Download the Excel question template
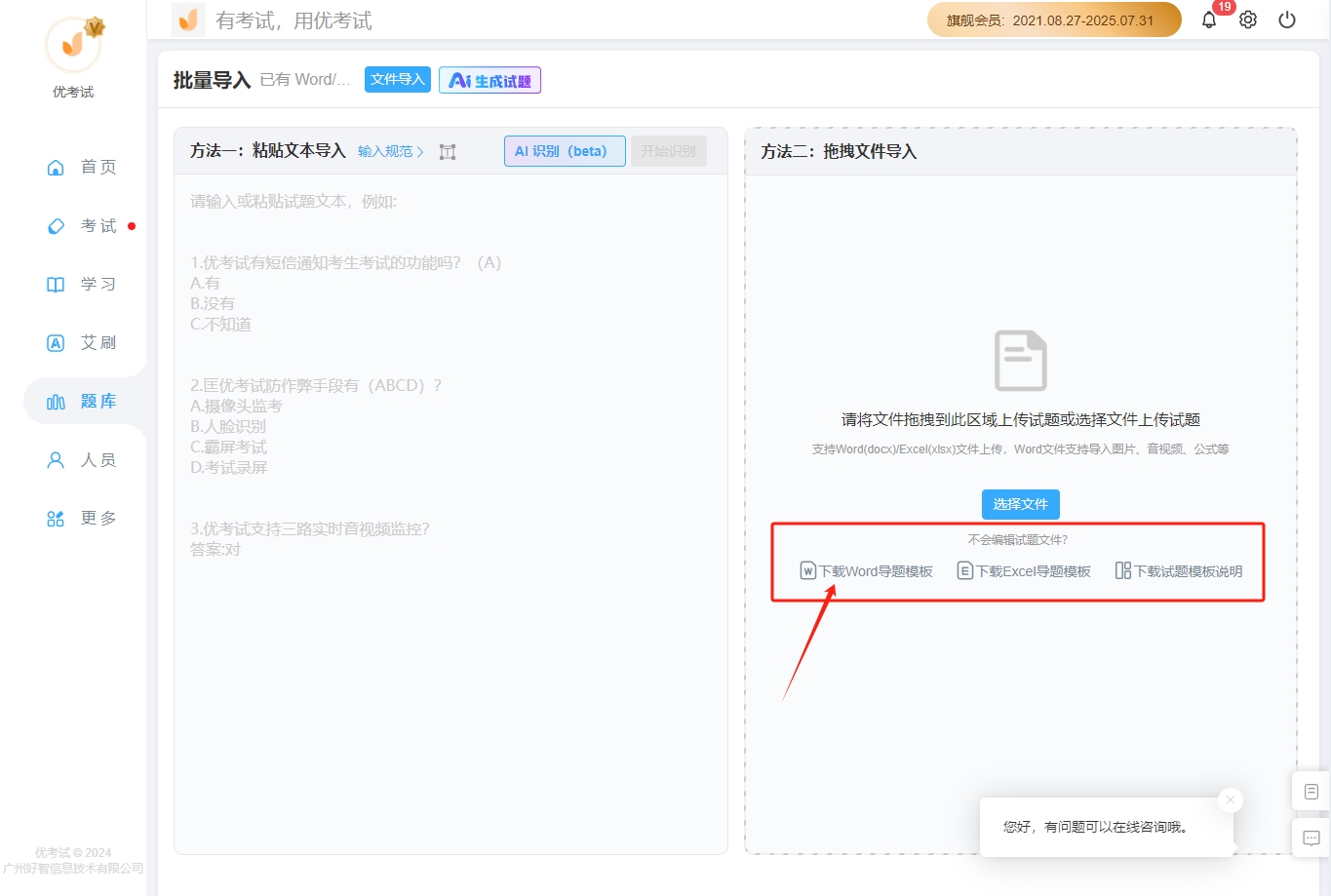 (1024, 571)
